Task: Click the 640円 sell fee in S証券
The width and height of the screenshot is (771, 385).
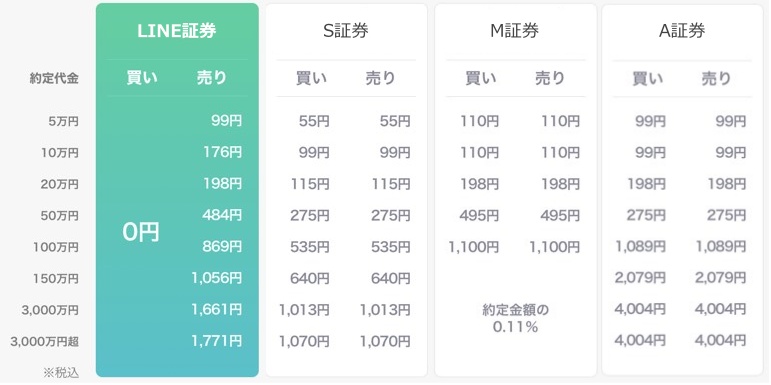Action: point(390,278)
